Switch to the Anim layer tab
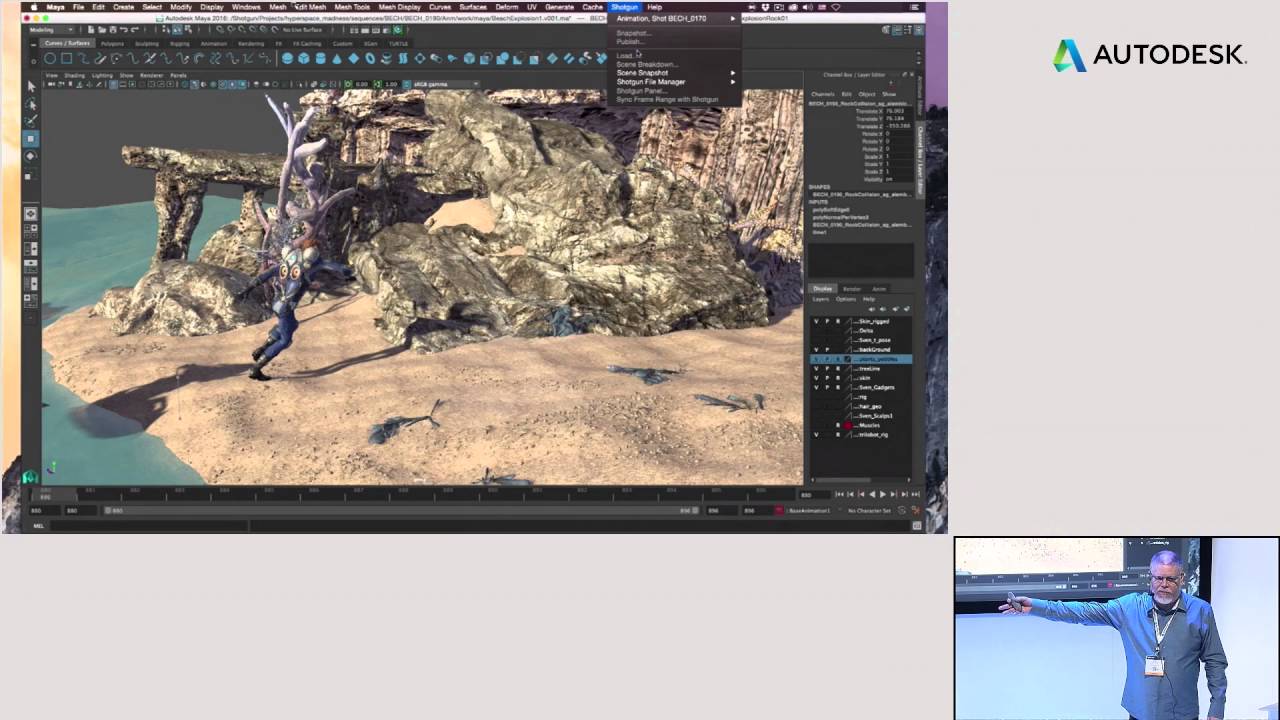This screenshot has height=720, width=1280. (879, 289)
